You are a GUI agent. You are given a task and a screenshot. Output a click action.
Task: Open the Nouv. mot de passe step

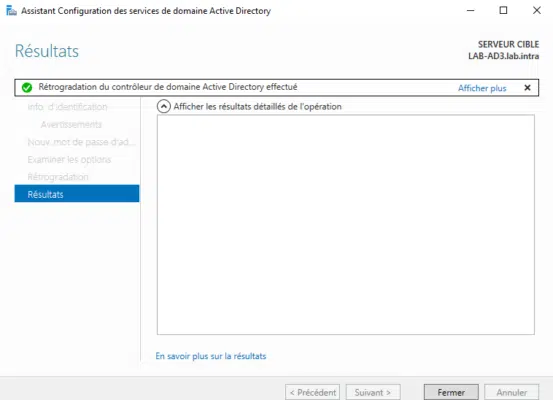click(81, 142)
